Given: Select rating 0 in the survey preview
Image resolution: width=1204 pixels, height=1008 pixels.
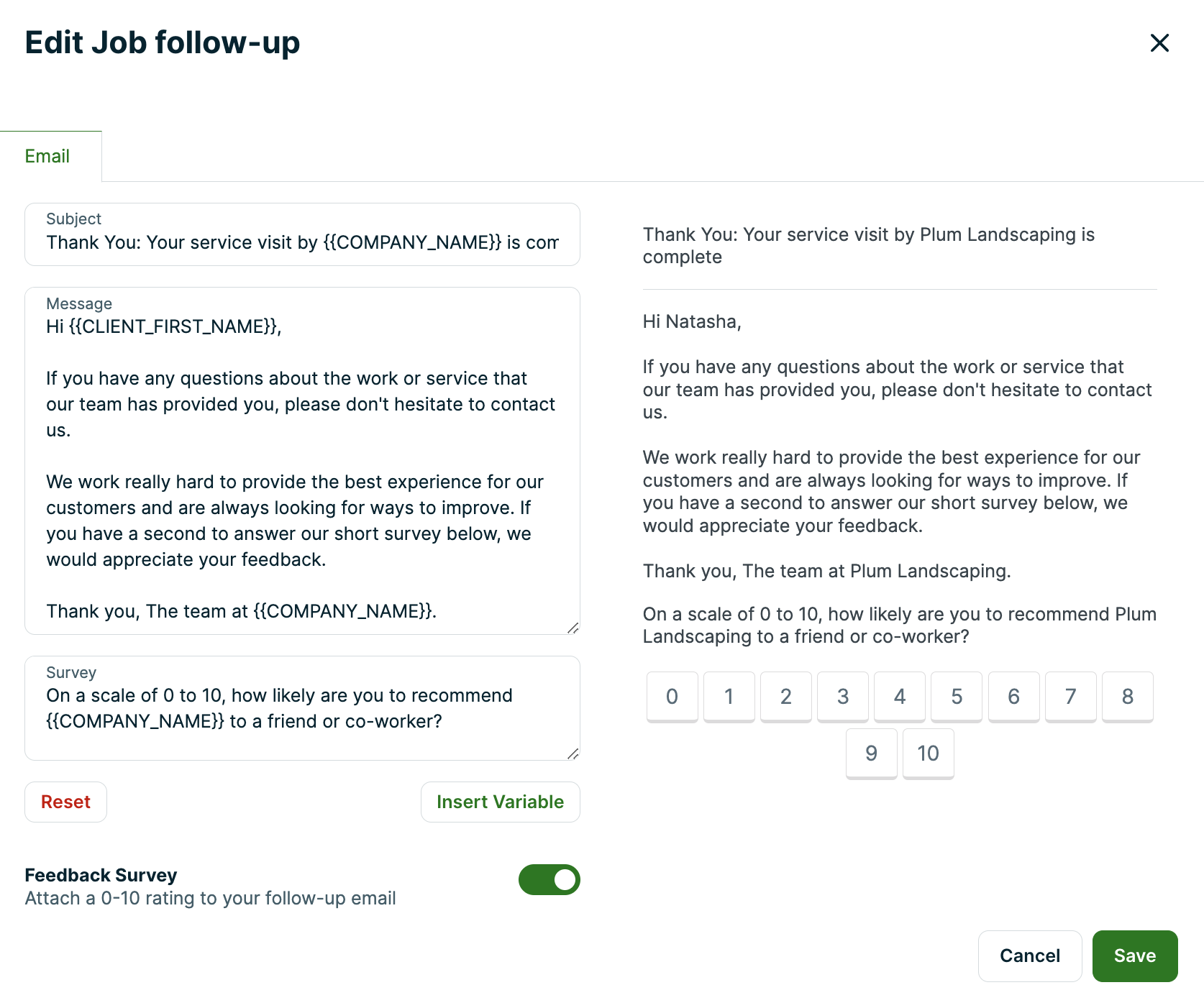Looking at the screenshot, I should pyautogui.click(x=672, y=696).
